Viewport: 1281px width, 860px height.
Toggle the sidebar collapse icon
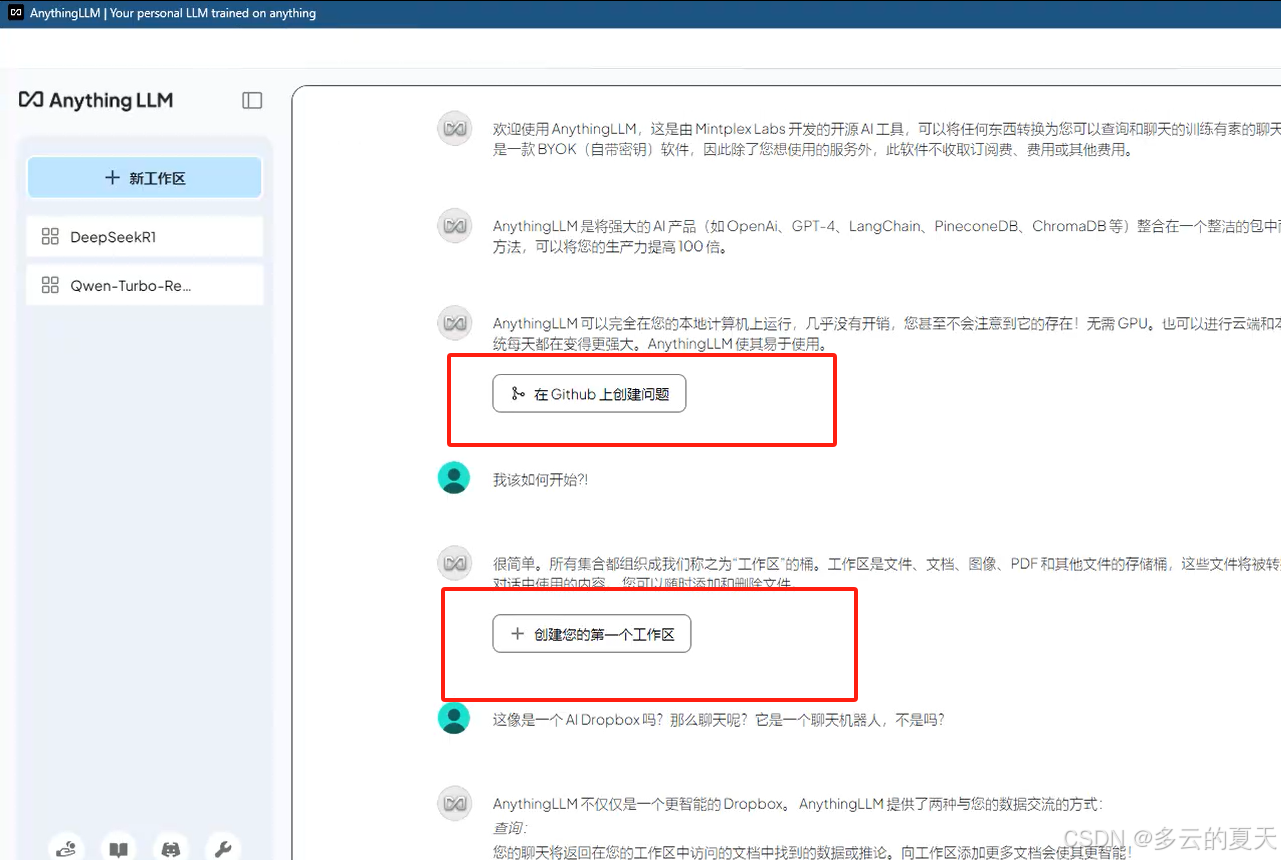coord(252,100)
